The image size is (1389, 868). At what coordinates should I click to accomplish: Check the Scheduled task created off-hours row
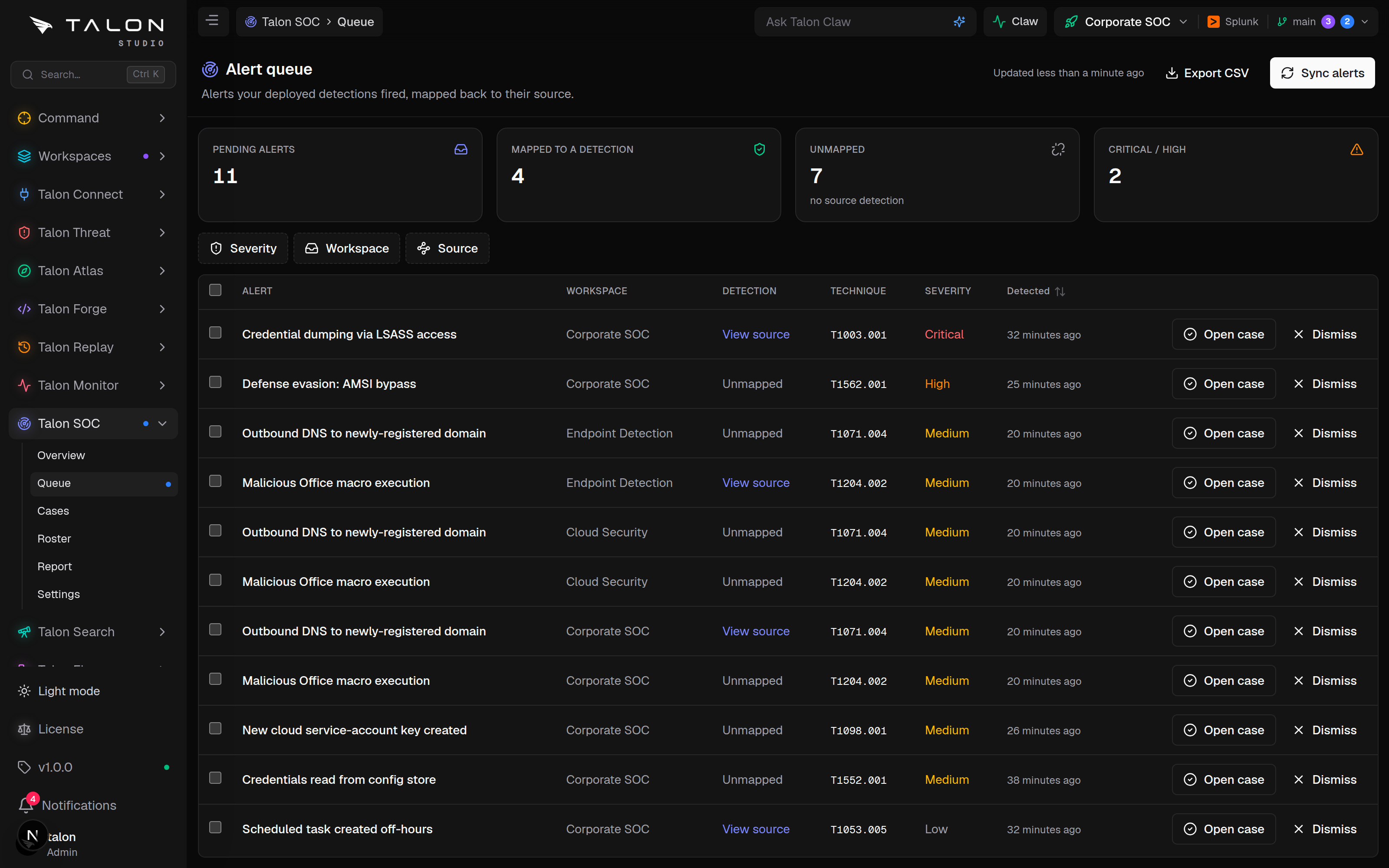click(x=215, y=827)
